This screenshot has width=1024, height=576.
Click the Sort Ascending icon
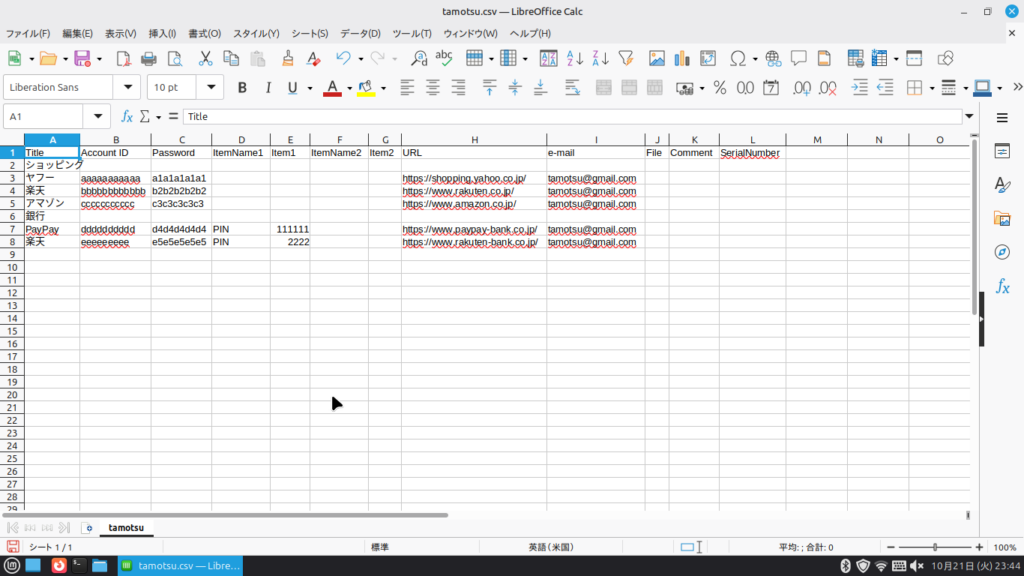[575, 58]
